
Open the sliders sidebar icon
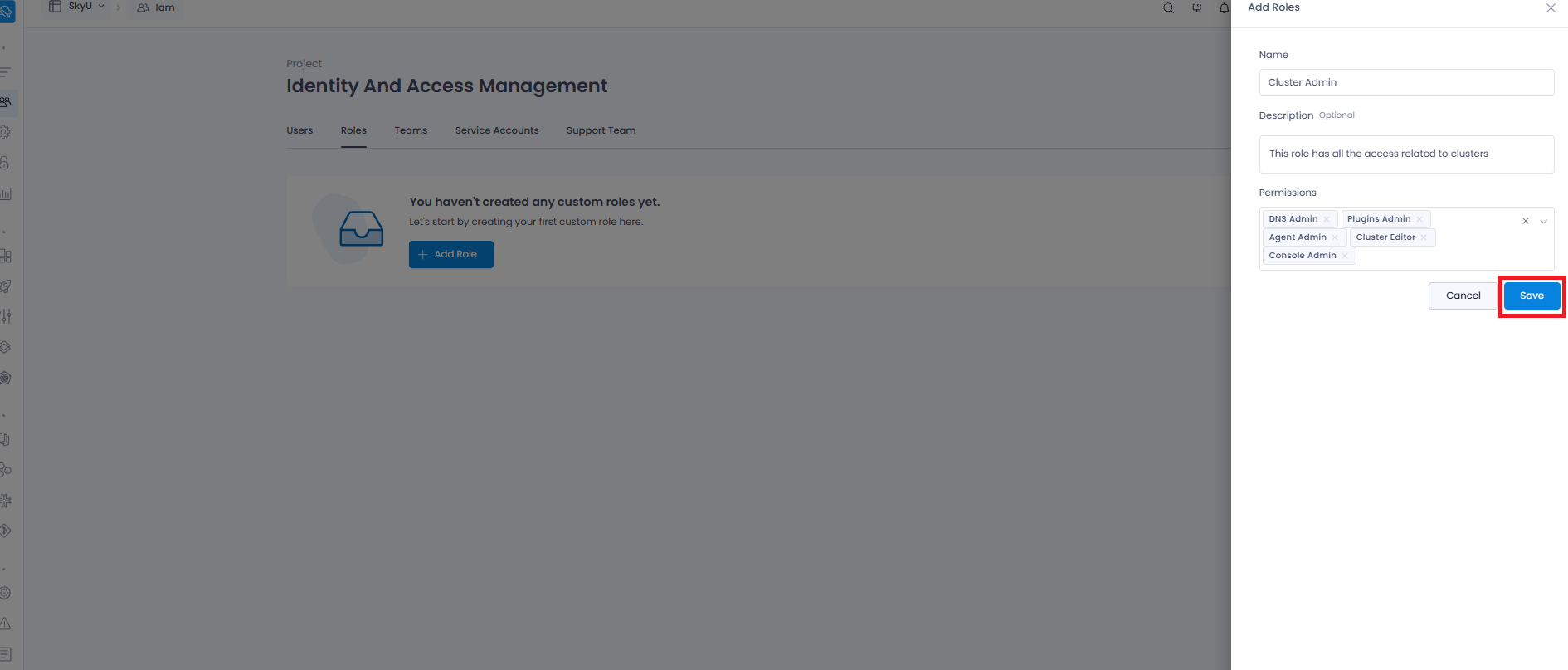(6, 316)
